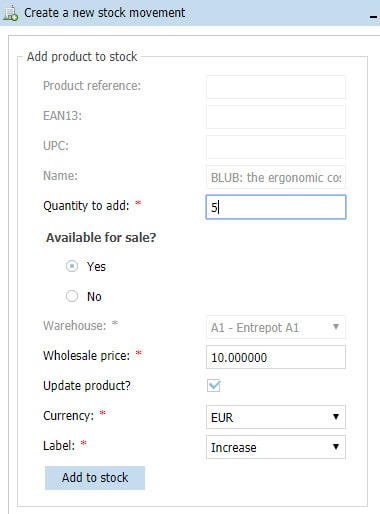
Task: Click the Currency dropdown arrow
Action: click(336, 417)
